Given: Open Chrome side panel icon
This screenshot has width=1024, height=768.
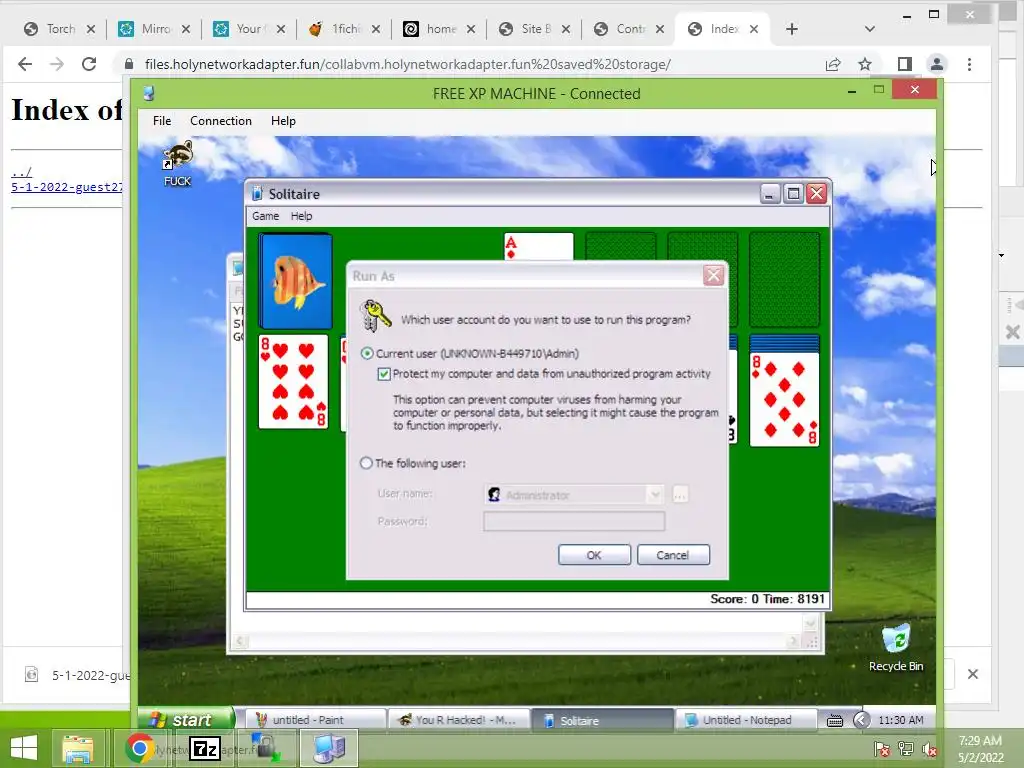Looking at the screenshot, I should click(904, 64).
